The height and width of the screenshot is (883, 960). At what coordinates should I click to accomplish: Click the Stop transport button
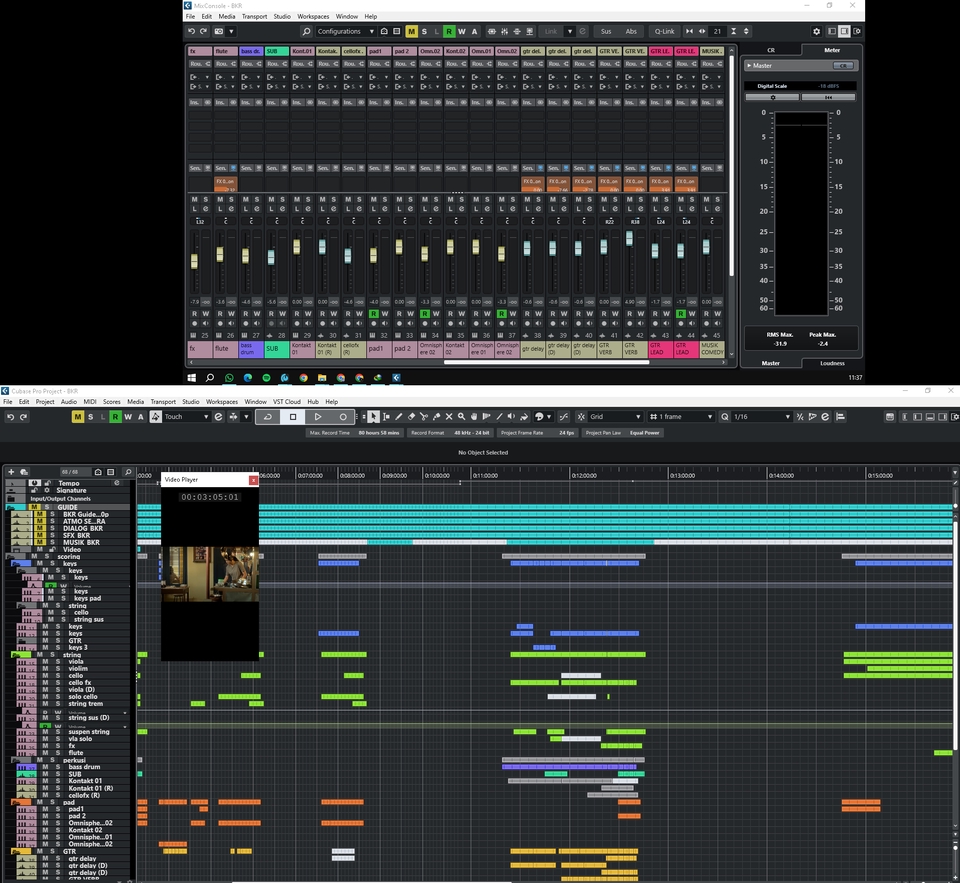click(293, 417)
